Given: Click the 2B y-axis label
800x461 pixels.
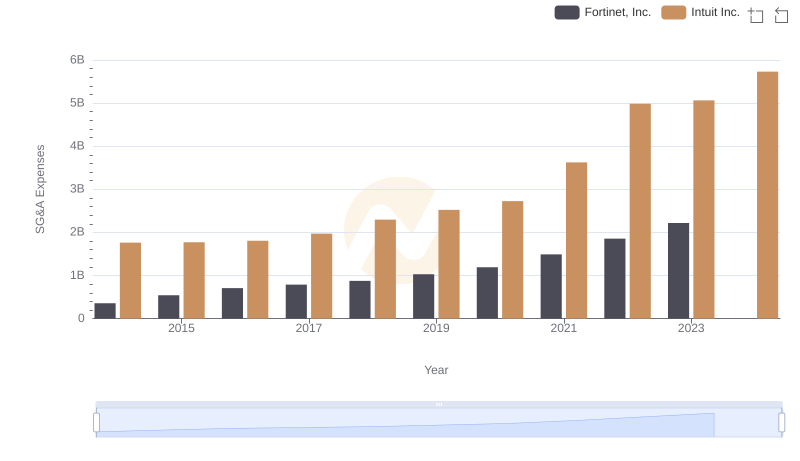Looking at the screenshot, I should 77,232.
